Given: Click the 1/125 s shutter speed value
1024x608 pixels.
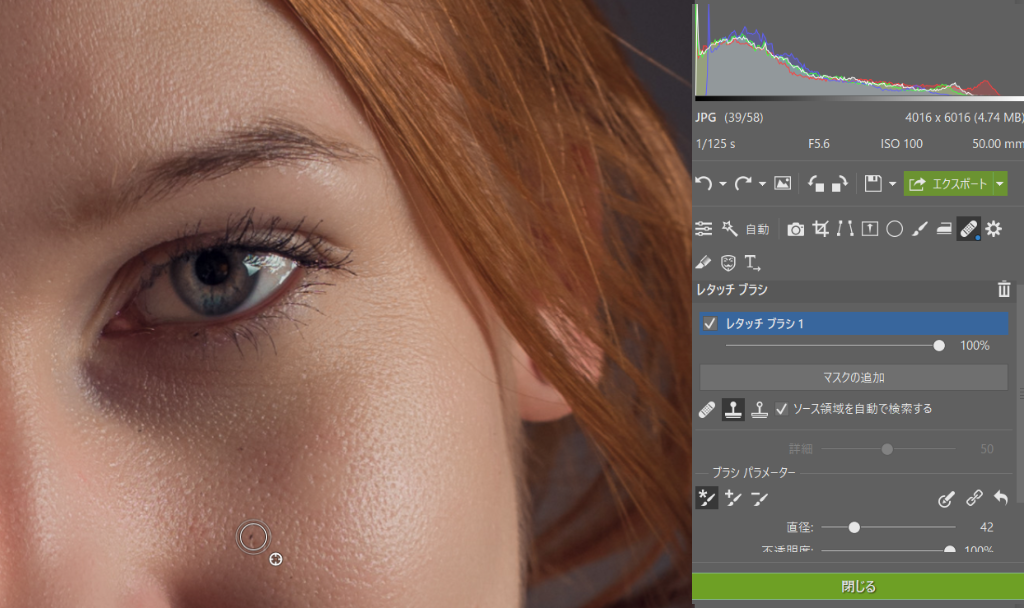Looking at the screenshot, I should pyautogui.click(x=715, y=144).
